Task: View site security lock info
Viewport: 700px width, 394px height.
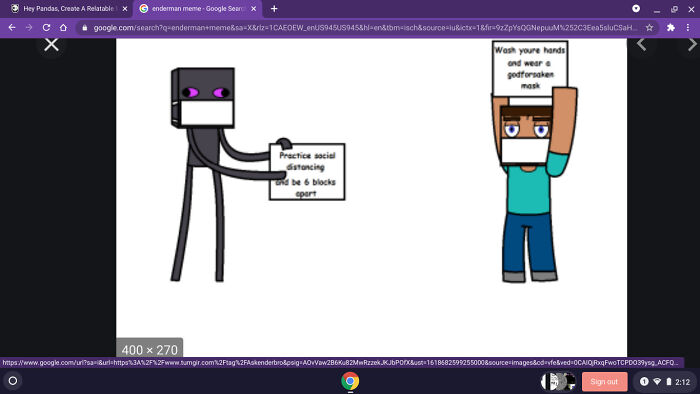Action: pos(84,28)
